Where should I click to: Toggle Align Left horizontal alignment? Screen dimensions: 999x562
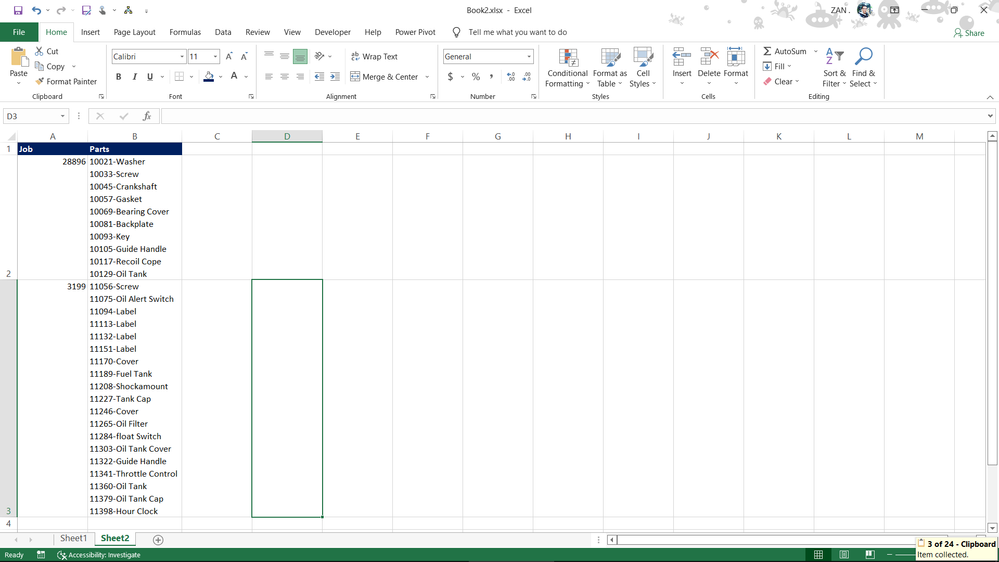(x=269, y=76)
